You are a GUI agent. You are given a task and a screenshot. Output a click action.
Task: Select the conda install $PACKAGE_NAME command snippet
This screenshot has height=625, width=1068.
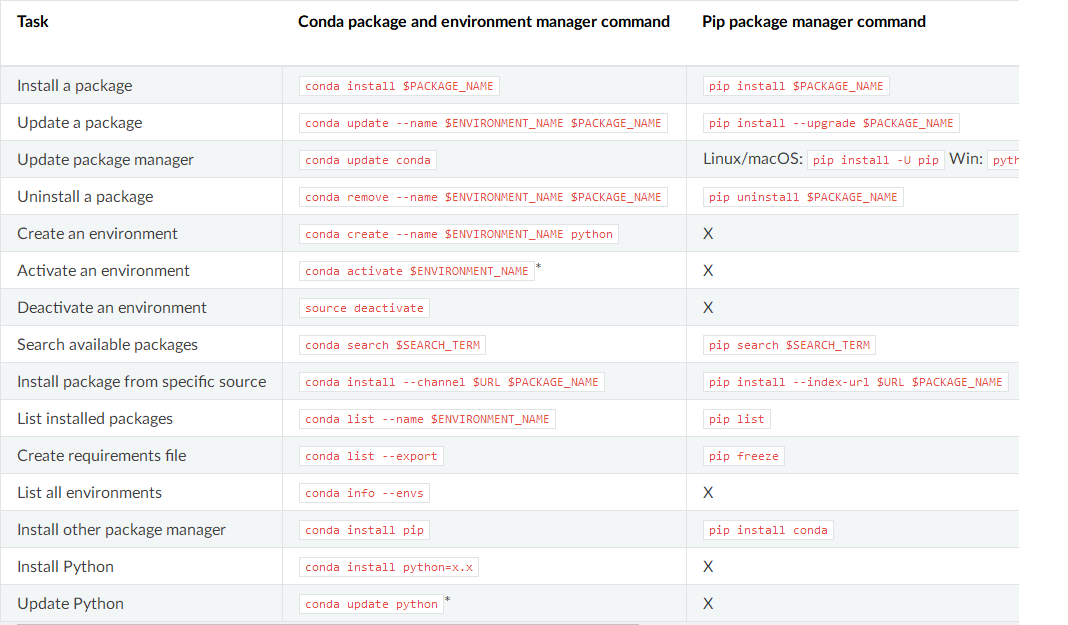[398, 86]
